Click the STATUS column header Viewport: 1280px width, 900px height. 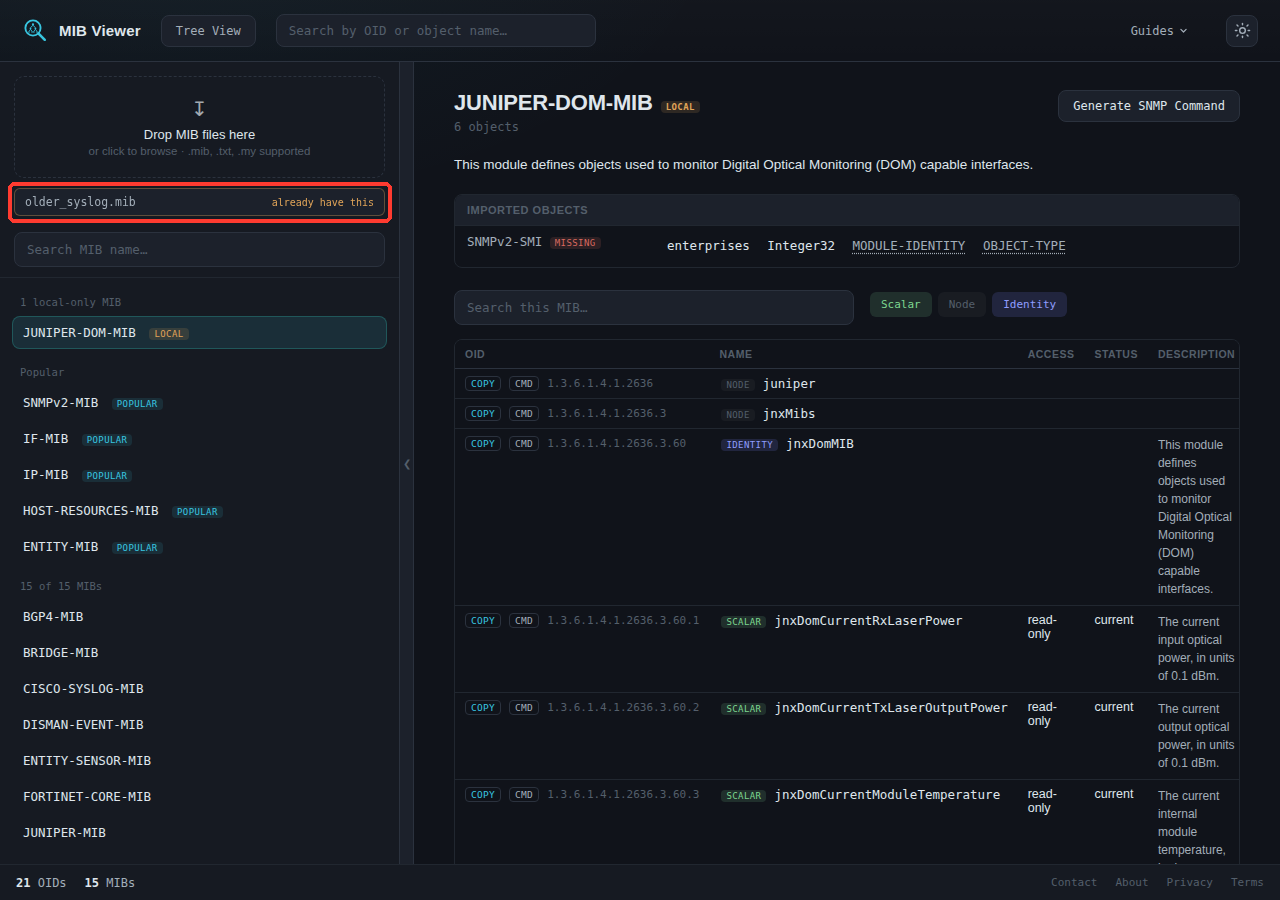[x=1116, y=354]
